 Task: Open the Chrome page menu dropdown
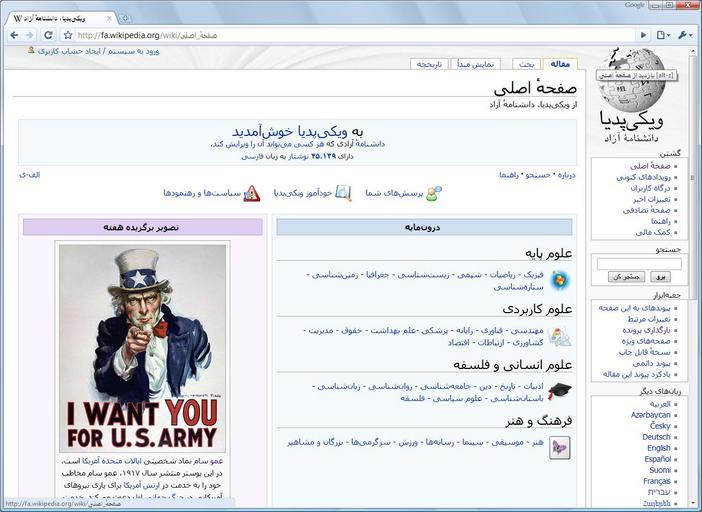(663, 35)
